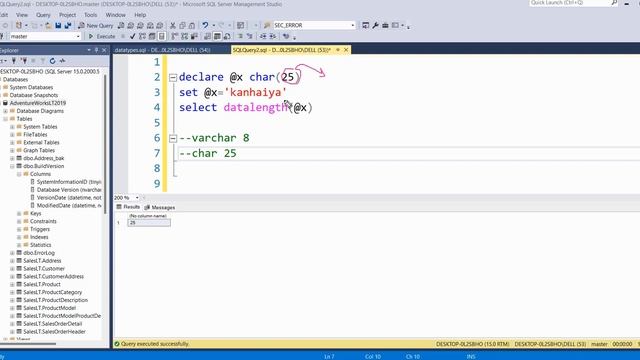640x360 pixels.
Task: Open the View menu
Action: pyautogui.click(x=22, y=15)
